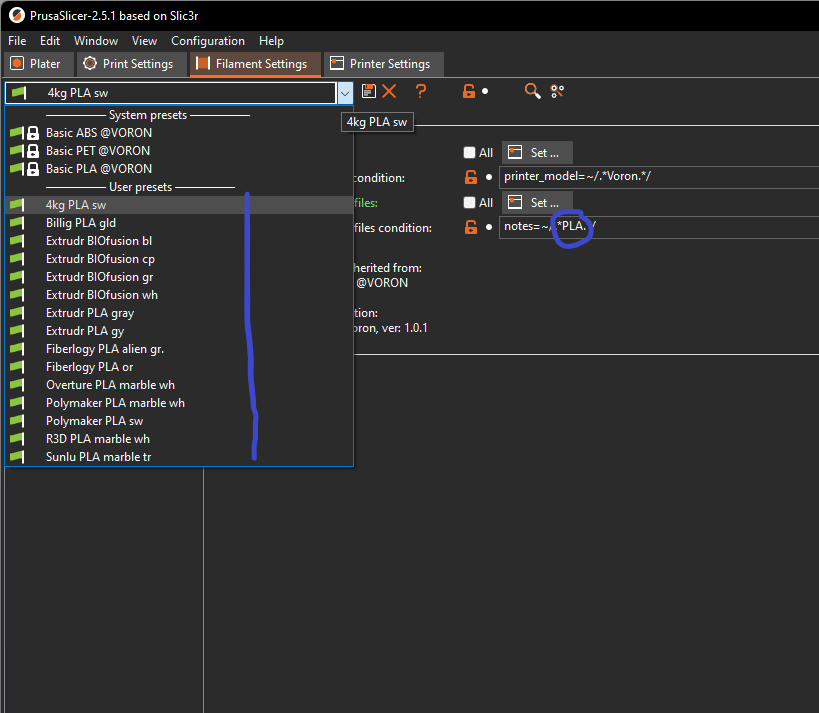Delete the current filament preset
Viewport: 819px width, 713px height.
click(389, 91)
